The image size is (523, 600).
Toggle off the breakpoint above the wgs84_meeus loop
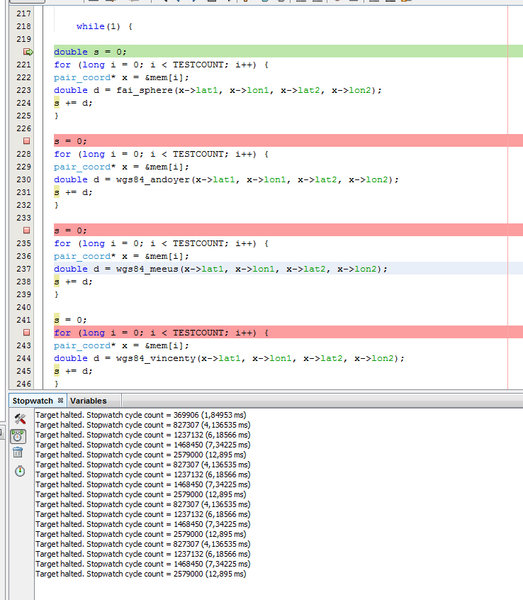coord(26,230)
